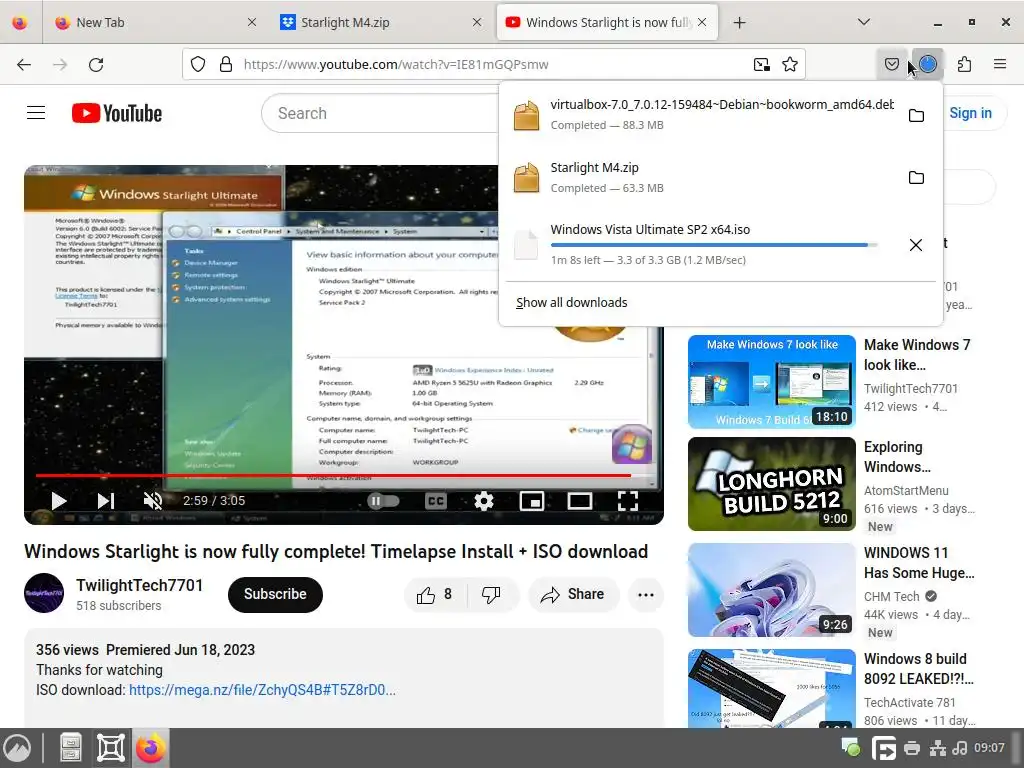The image size is (1024, 768).
Task: Seek on video progress bar
Action: click(344, 475)
